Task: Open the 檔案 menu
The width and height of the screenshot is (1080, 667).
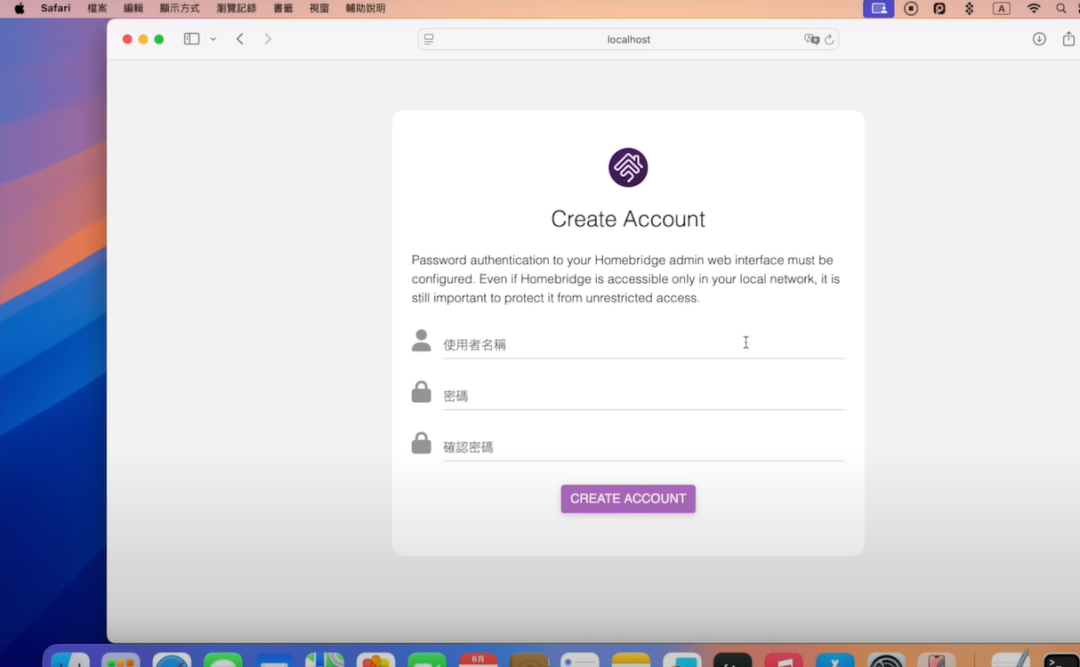Action: [97, 8]
